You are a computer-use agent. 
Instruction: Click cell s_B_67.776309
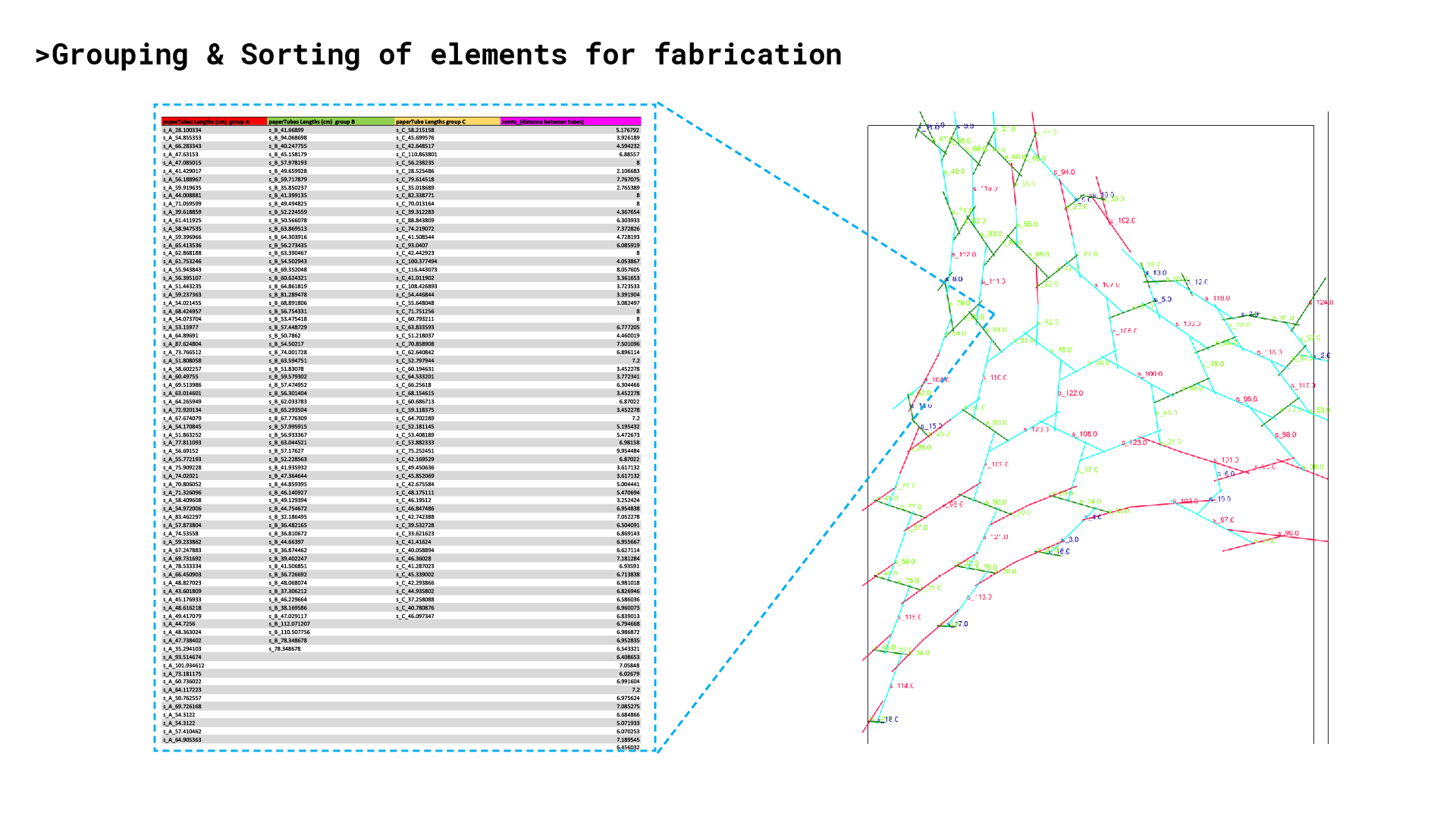coord(288,419)
